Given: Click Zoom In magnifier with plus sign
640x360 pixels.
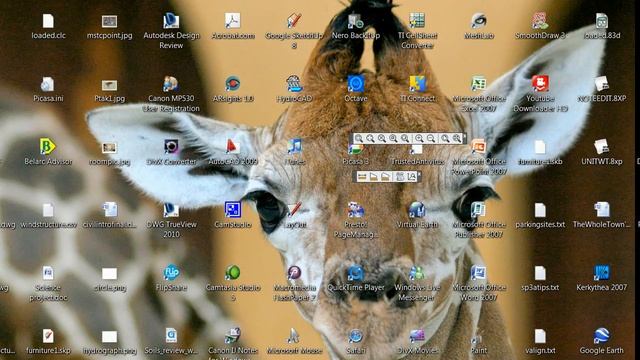Looking at the screenshot, I should coord(419,138).
